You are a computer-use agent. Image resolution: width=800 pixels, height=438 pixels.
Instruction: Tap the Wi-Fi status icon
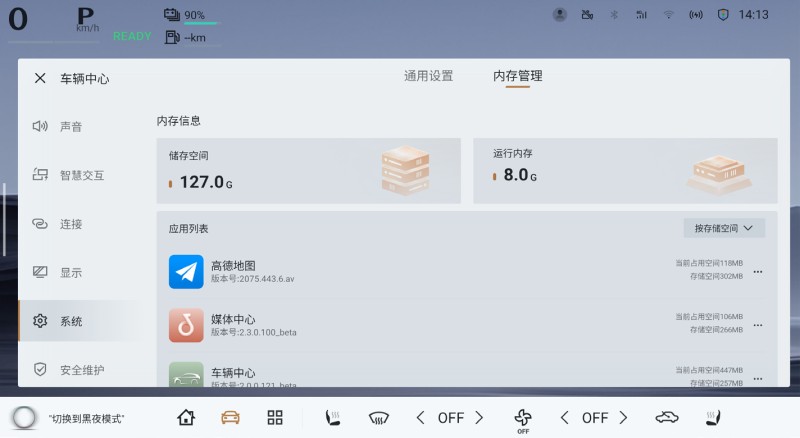pos(668,15)
